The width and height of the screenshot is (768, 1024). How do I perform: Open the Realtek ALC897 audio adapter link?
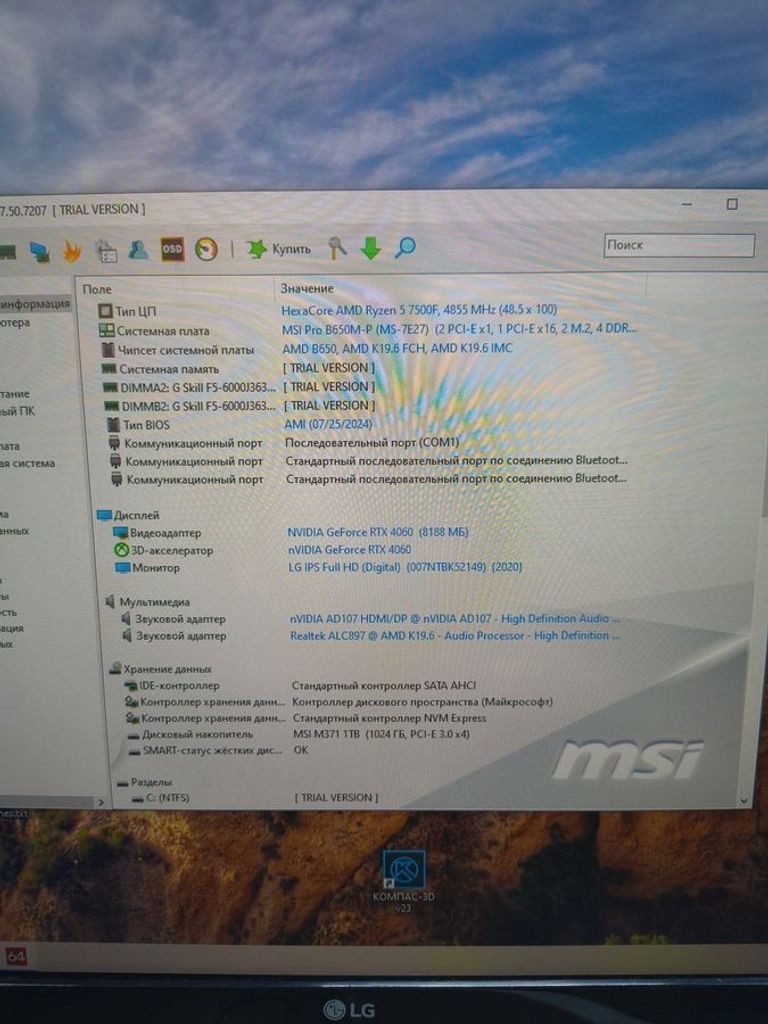pyautogui.click(x=455, y=635)
